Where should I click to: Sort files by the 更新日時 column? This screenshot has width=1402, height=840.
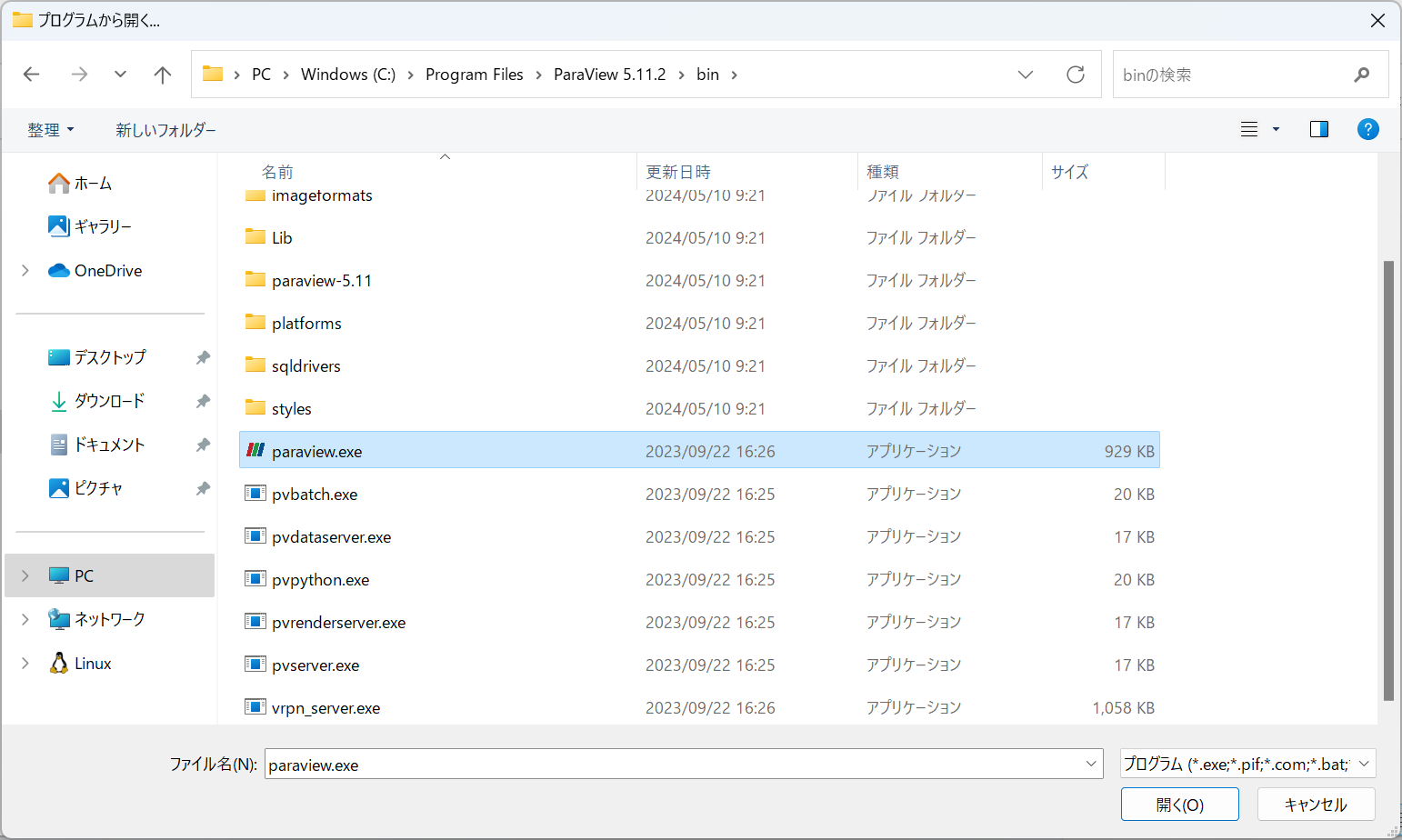click(678, 172)
